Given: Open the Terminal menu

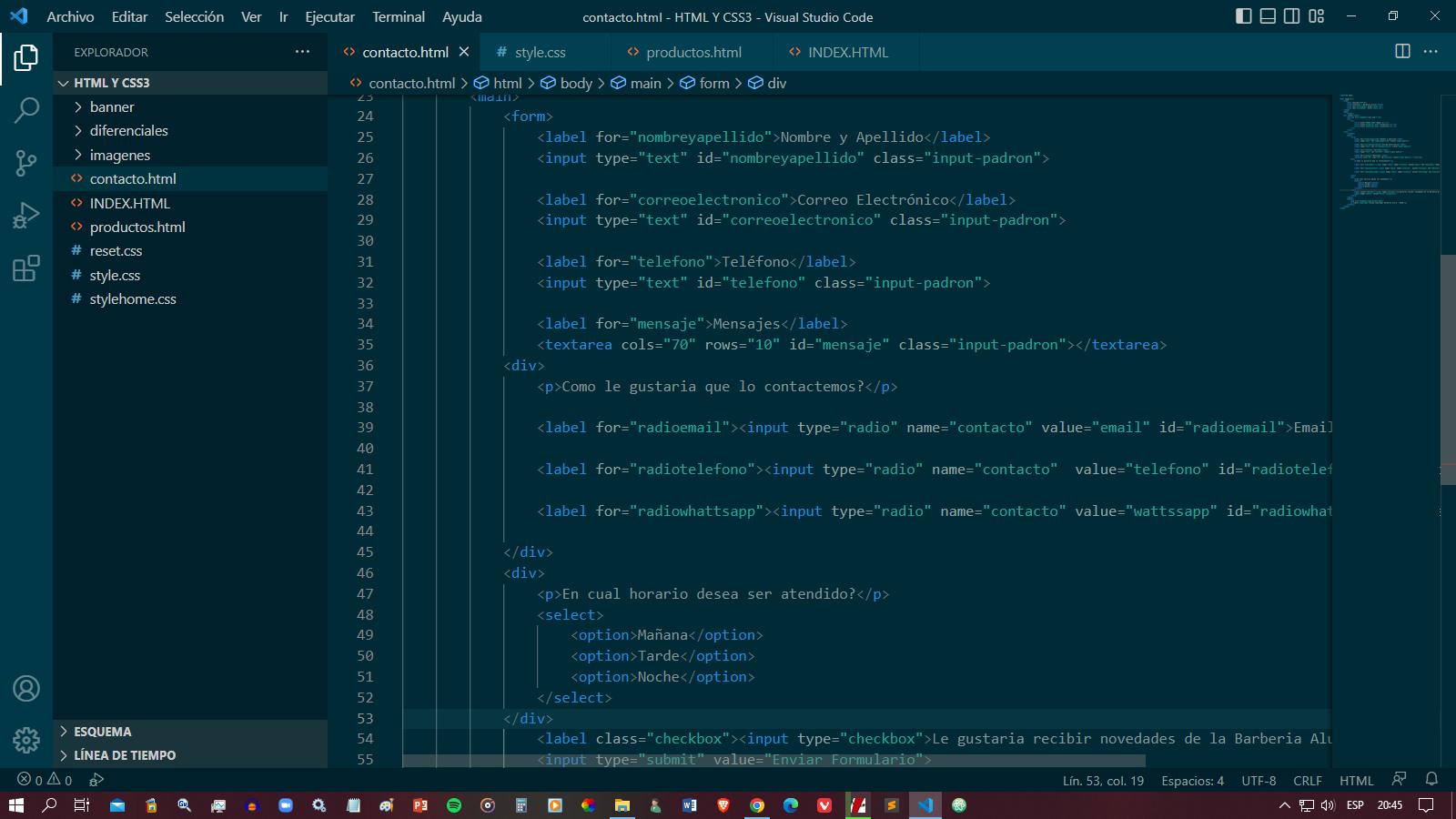Looking at the screenshot, I should [x=398, y=16].
